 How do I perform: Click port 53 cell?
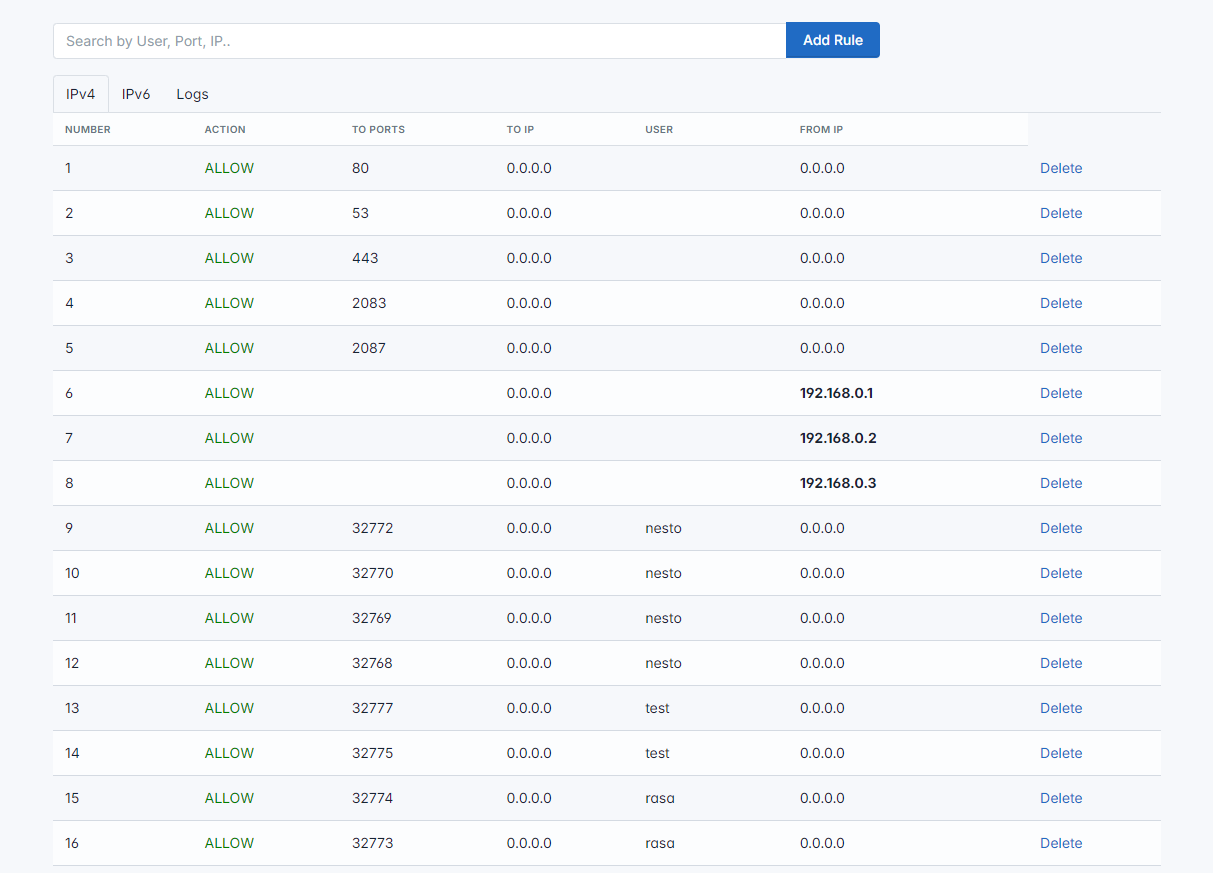click(x=360, y=213)
